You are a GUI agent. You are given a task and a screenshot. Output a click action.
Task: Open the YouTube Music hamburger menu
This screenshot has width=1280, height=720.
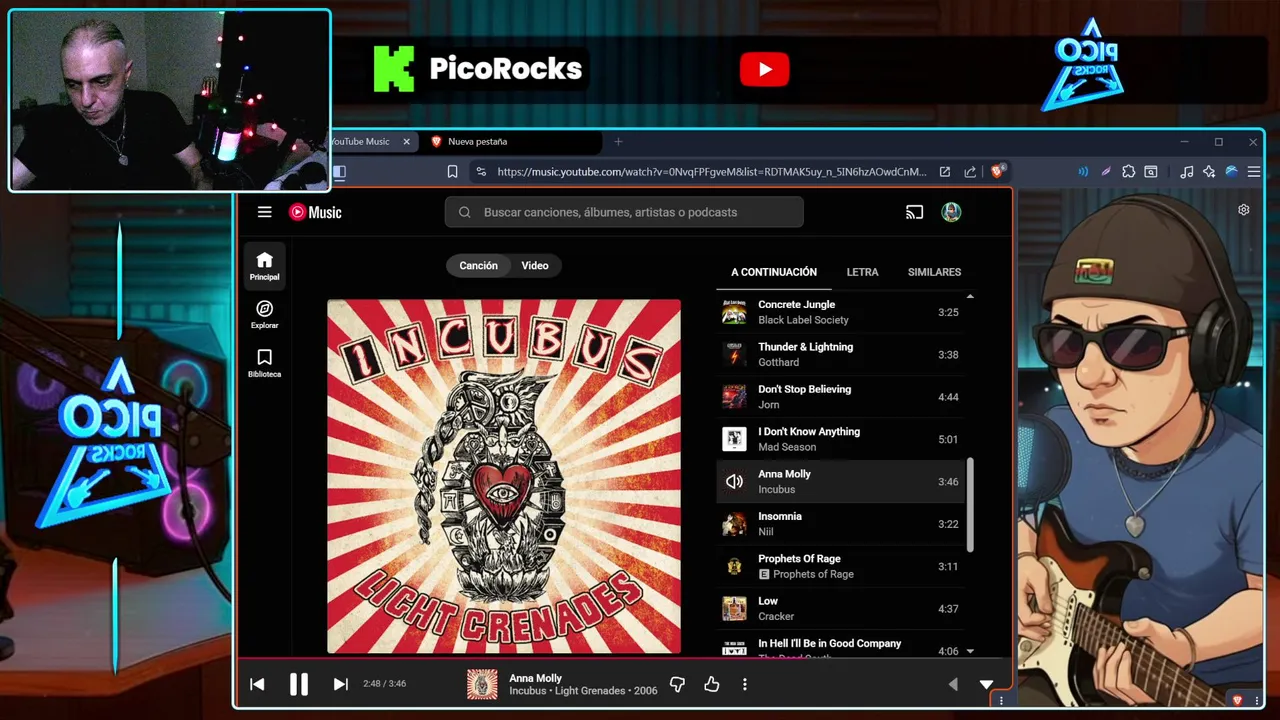264,212
